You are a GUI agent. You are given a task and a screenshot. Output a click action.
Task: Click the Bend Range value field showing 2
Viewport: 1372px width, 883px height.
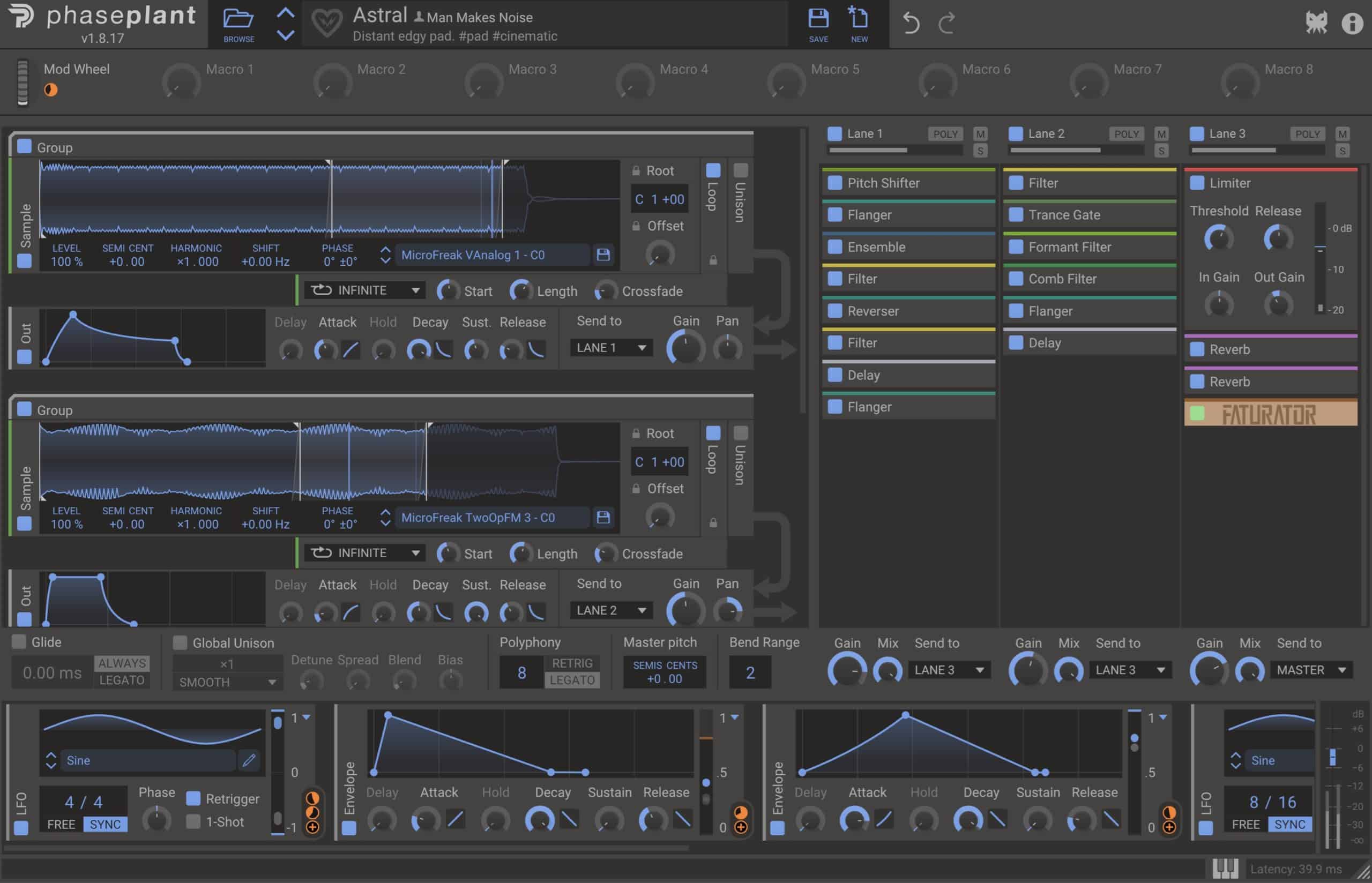point(749,672)
